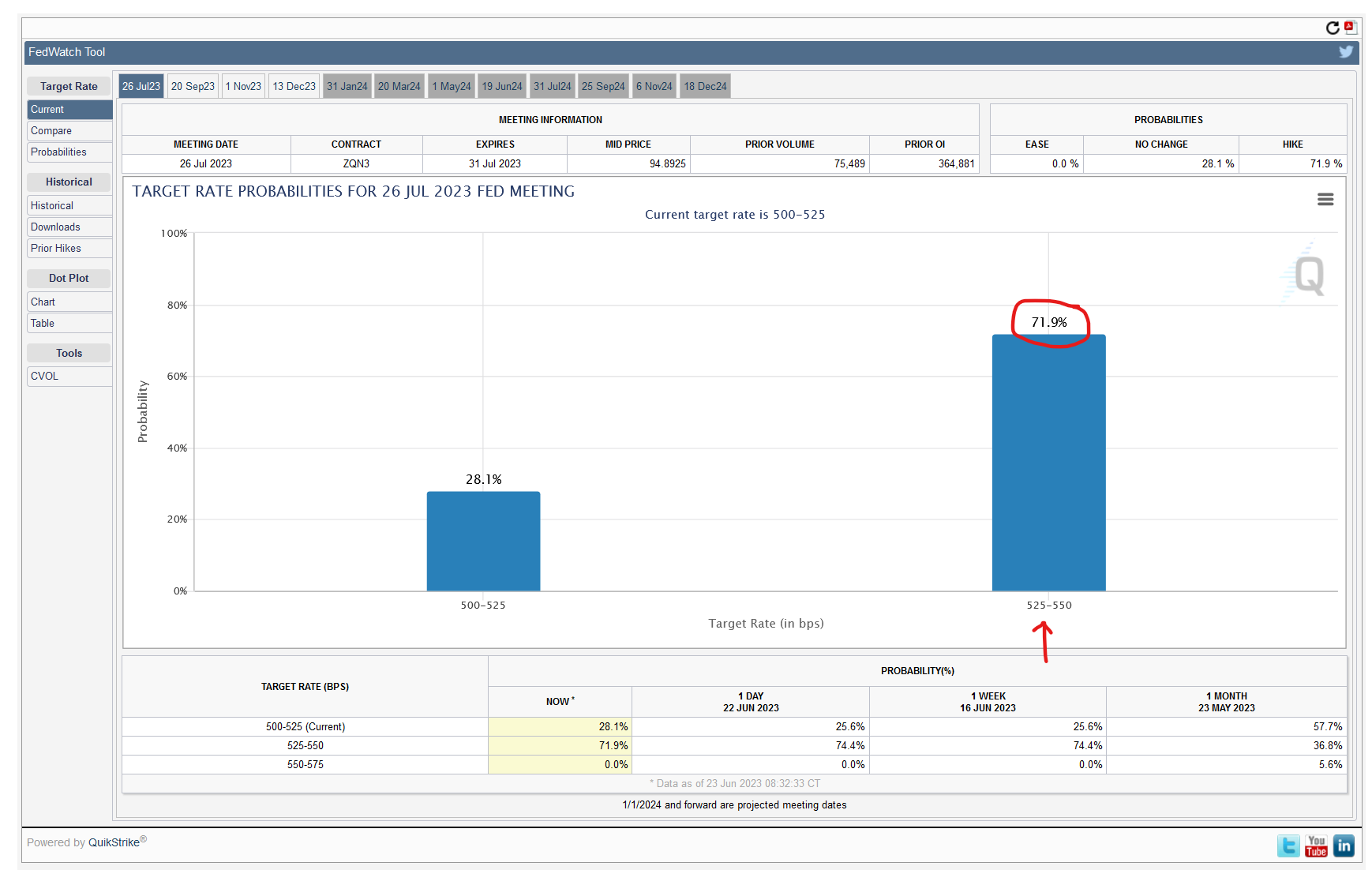The image size is (1372, 870).
Task: Click the Twitter icon in footer
Action: tap(1288, 846)
